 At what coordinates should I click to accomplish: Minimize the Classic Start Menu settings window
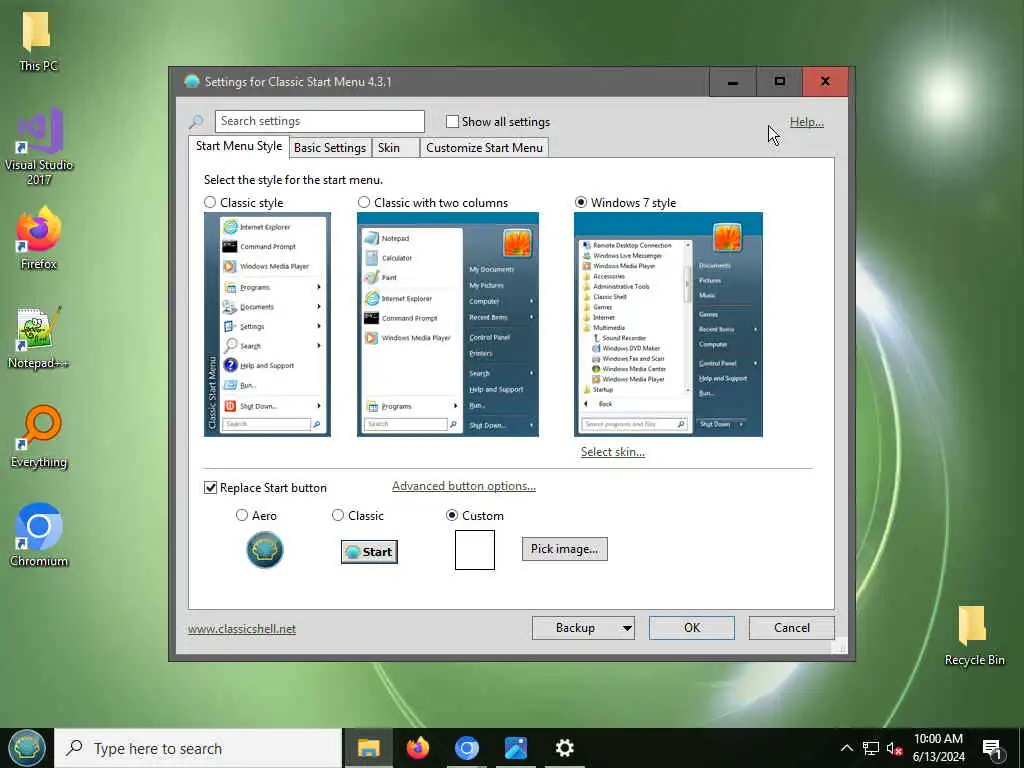733,82
